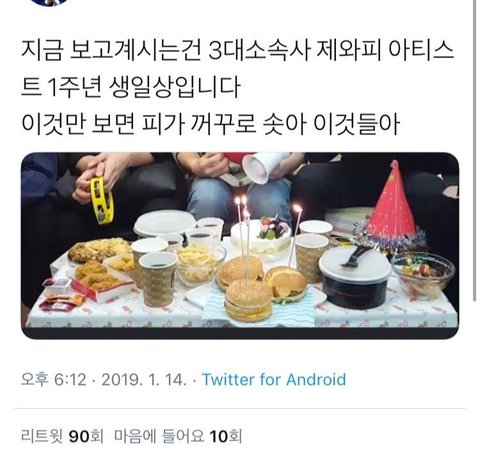This screenshot has height=452, width=480.
Task: Click the 2019. 1. 14. date
Action: pos(144,379)
